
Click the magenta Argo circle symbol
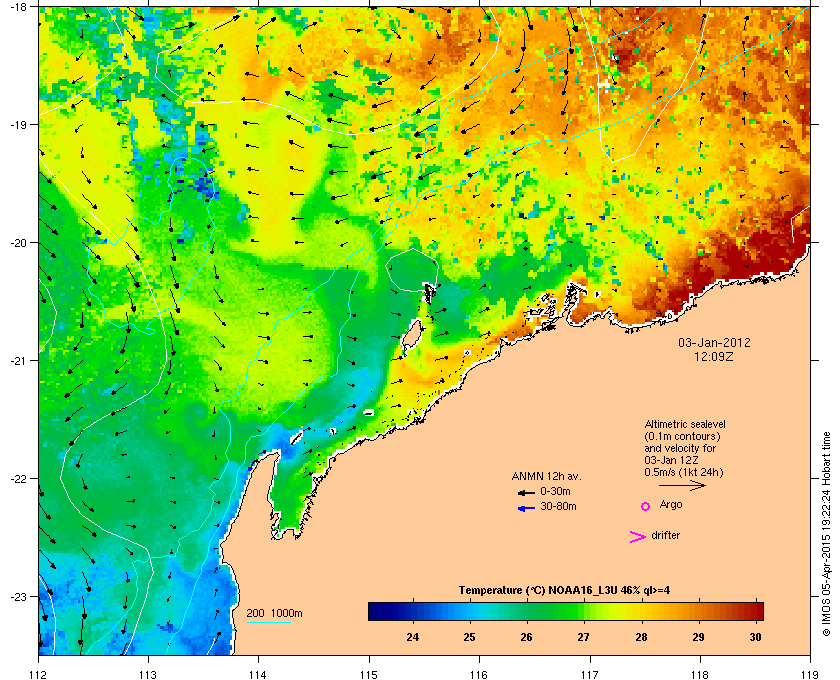click(x=646, y=506)
